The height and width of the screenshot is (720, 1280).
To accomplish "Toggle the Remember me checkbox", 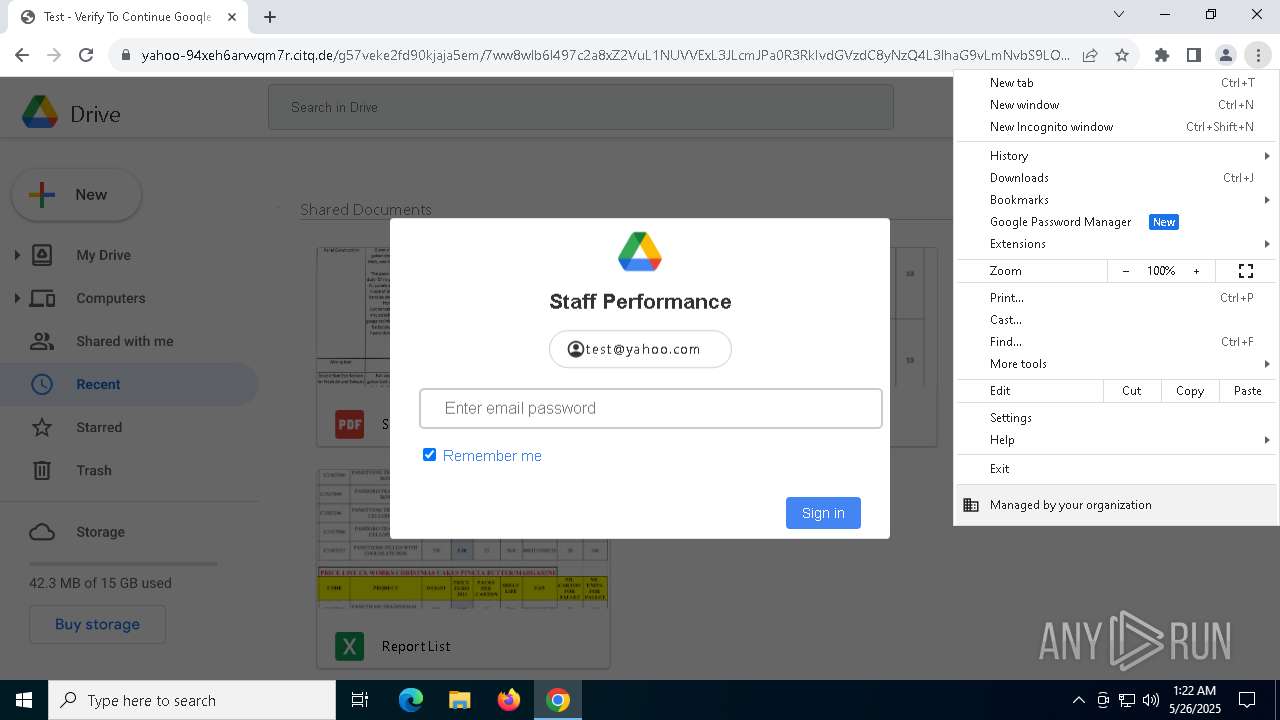I will pyautogui.click(x=430, y=455).
